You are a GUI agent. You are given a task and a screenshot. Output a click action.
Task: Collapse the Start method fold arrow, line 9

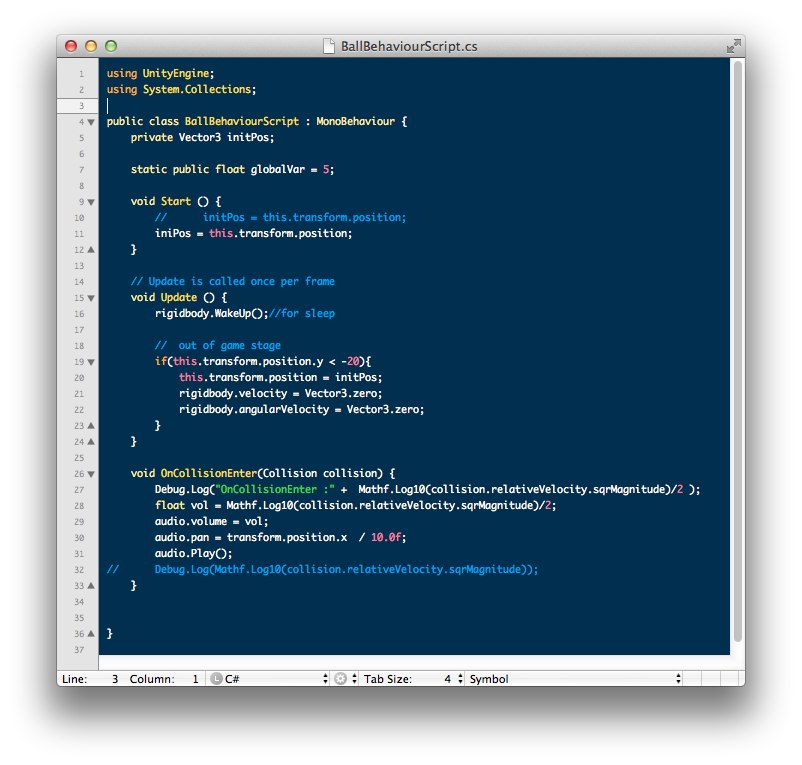[x=91, y=202]
